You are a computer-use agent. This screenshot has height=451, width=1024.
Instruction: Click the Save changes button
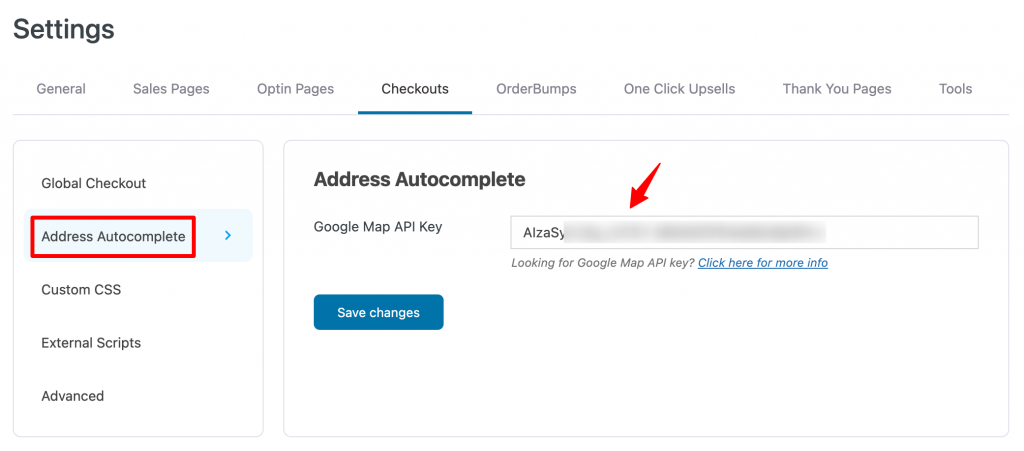coord(378,312)
